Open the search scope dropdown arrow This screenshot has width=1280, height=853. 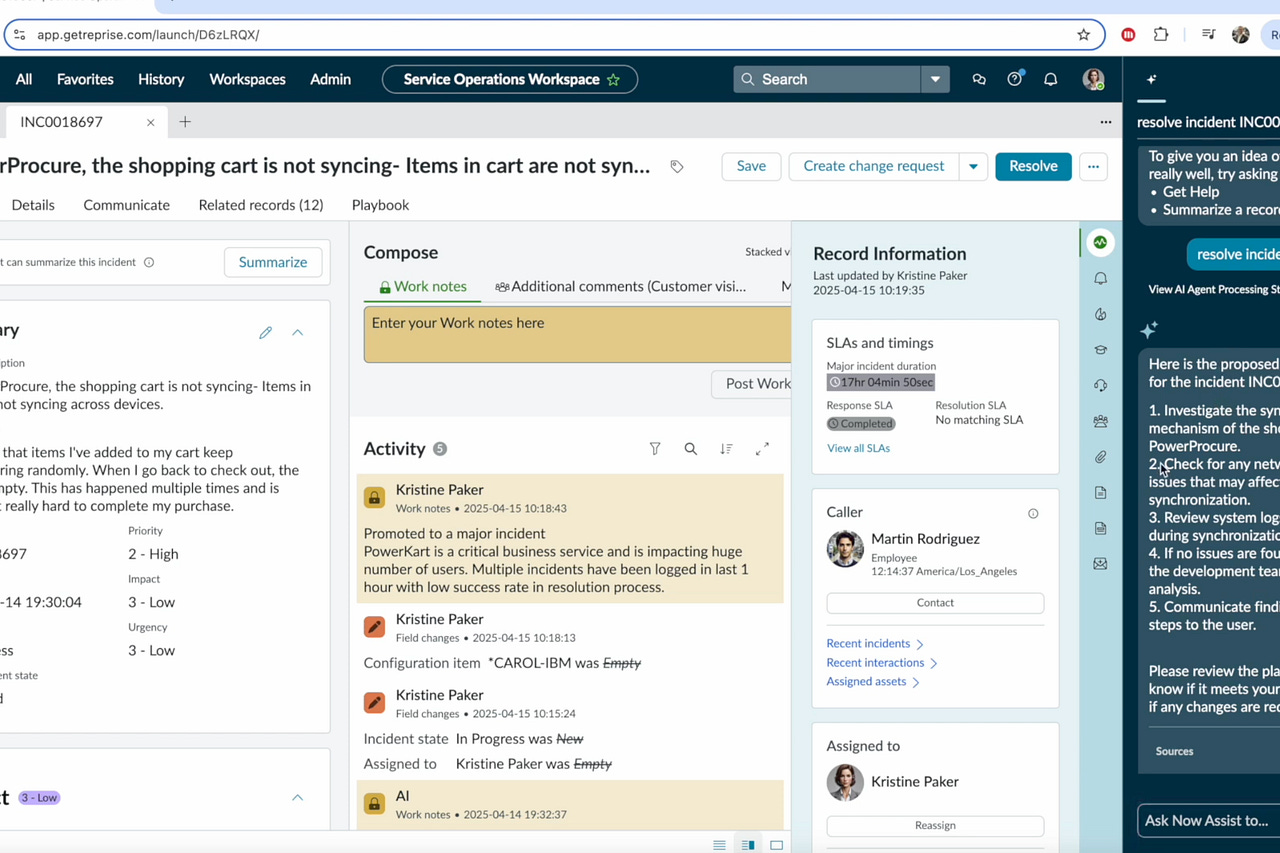[x=935, y=80]
